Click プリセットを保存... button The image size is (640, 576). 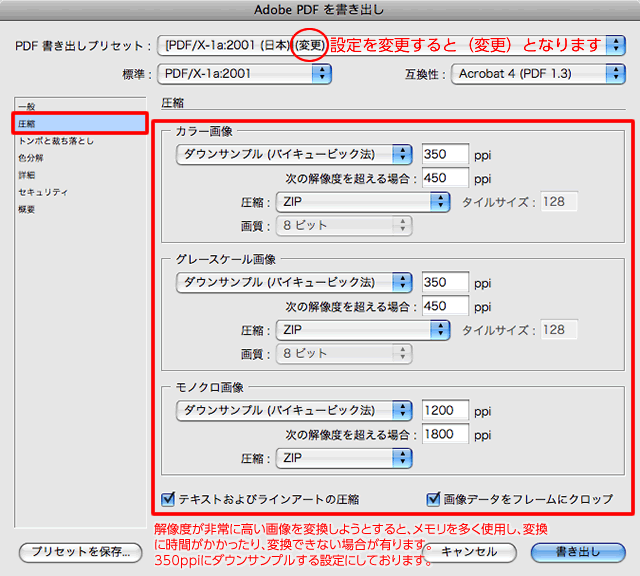tap(80, 552)
